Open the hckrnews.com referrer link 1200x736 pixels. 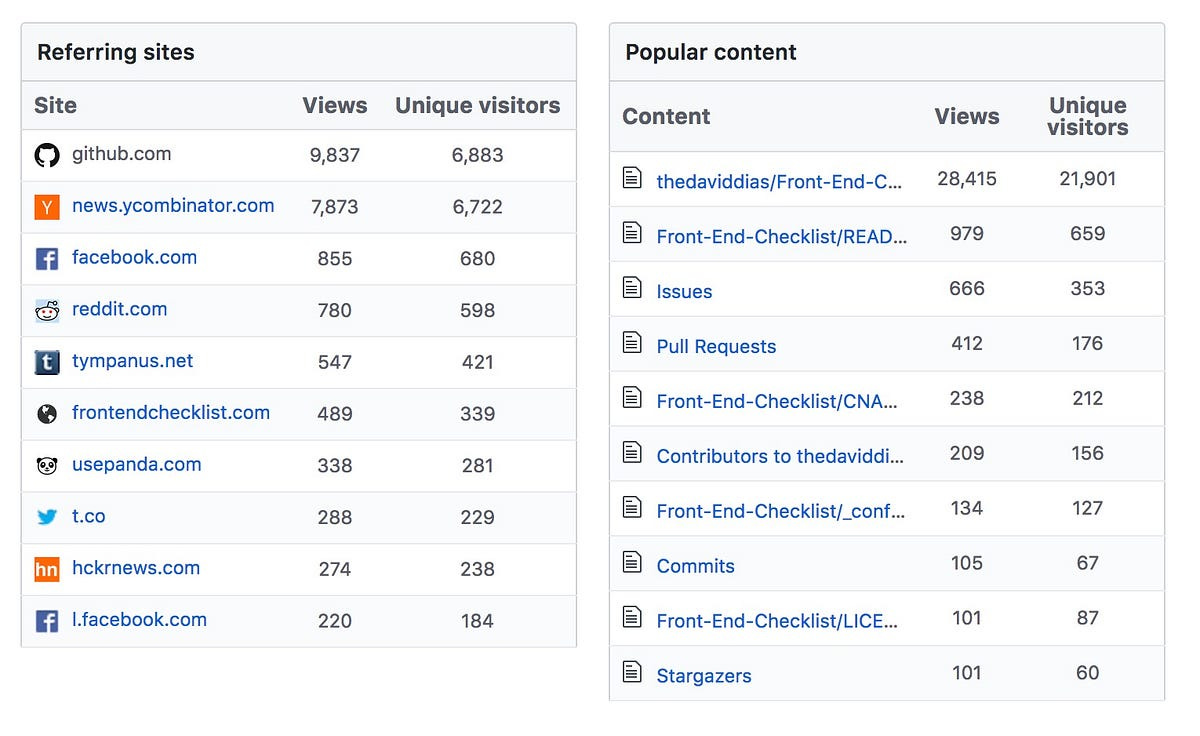(136, 568)
